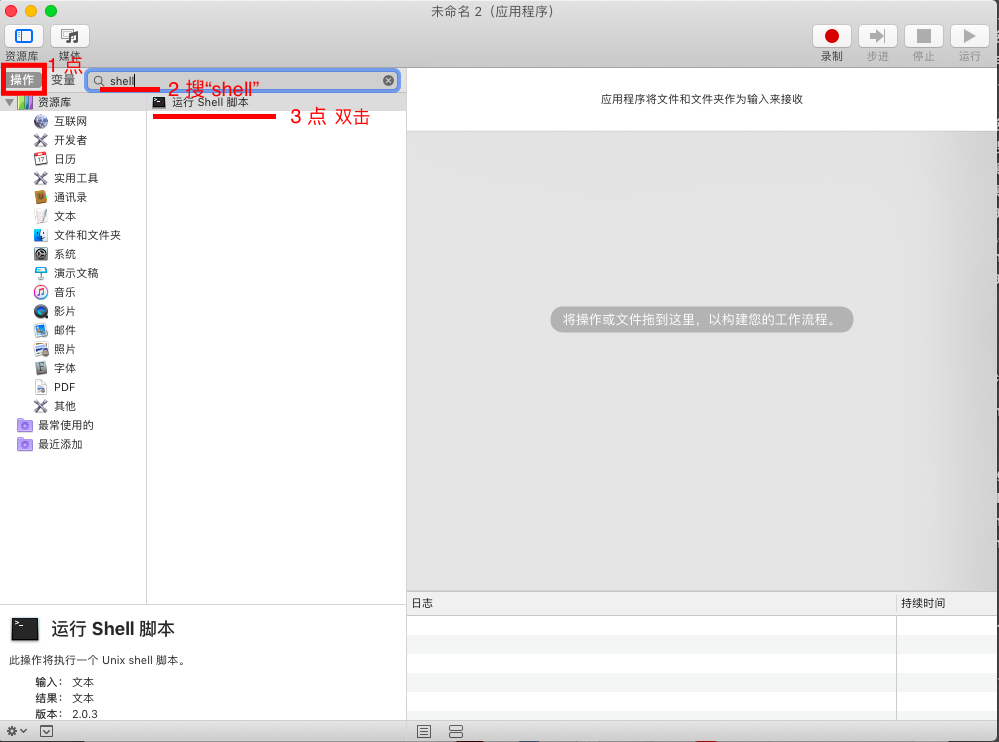Image resolution: width=999 pixels, height=742 pixels.
Task: Switch to the 变量 variables tab
Action: pos(64,80)
